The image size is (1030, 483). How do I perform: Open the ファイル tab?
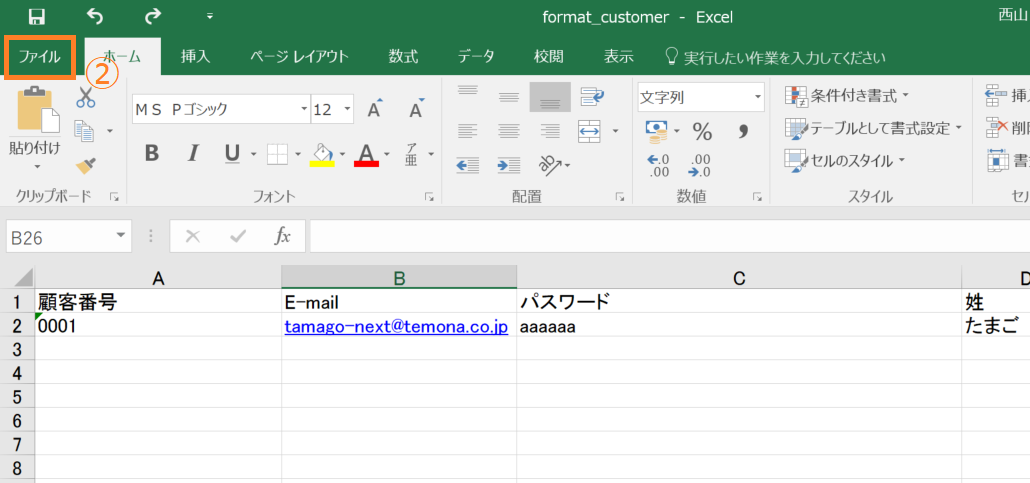point(40,57)
